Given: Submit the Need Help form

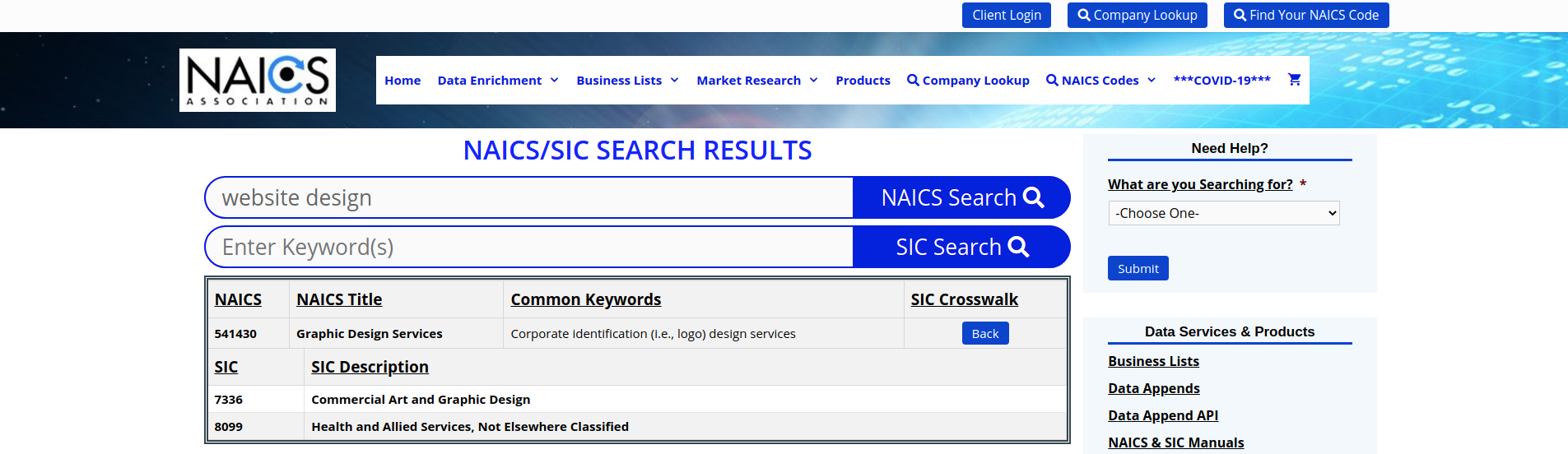Looking at the screenshot, I should click(1138, 268).
